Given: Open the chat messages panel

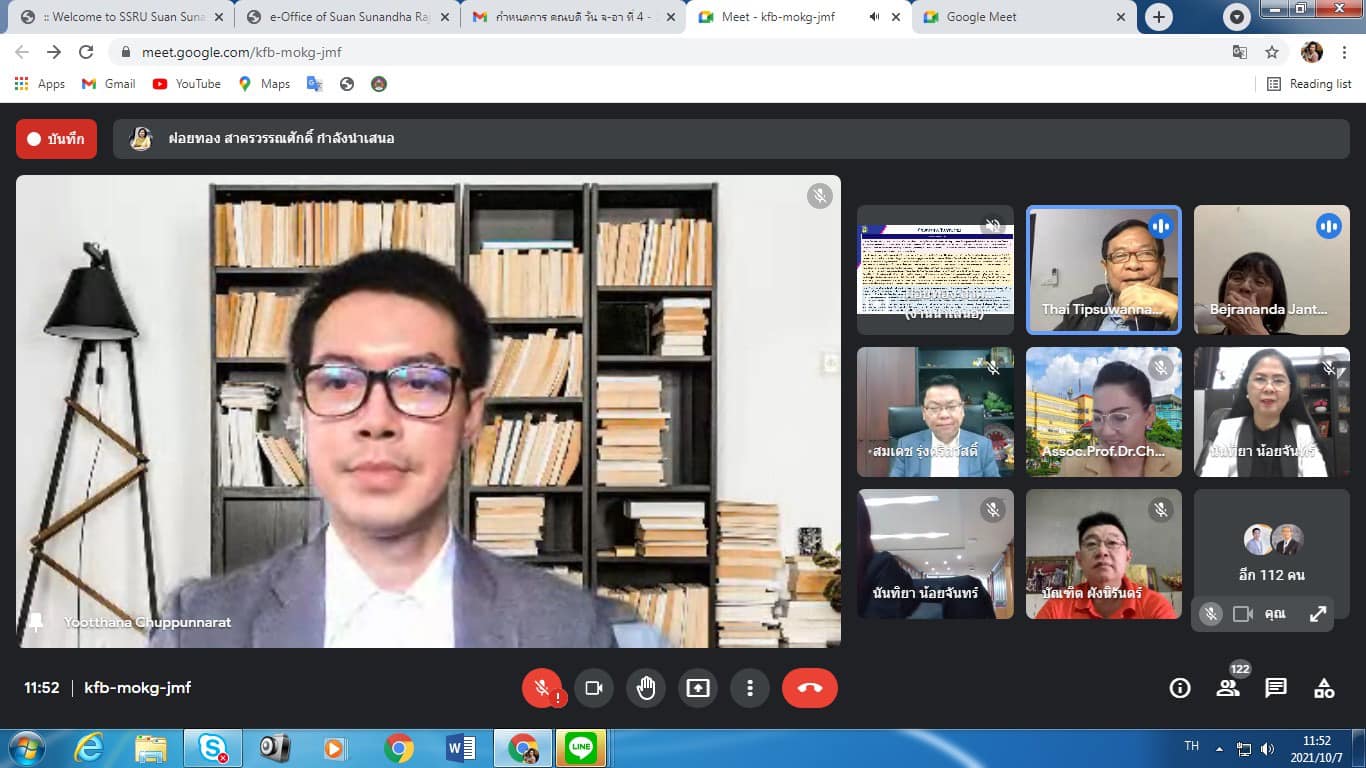Looking at the screenshot, I should coord(1276,688).
